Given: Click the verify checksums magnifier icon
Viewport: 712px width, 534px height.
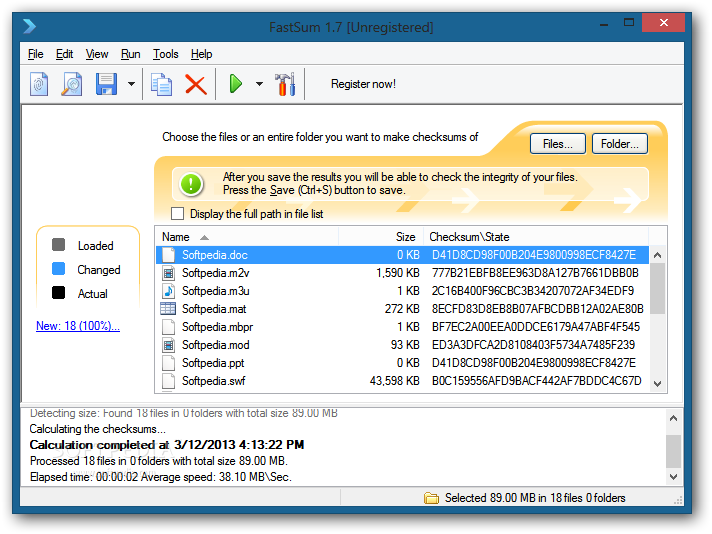Looking at the screenshot, I should tap(72, 84).
